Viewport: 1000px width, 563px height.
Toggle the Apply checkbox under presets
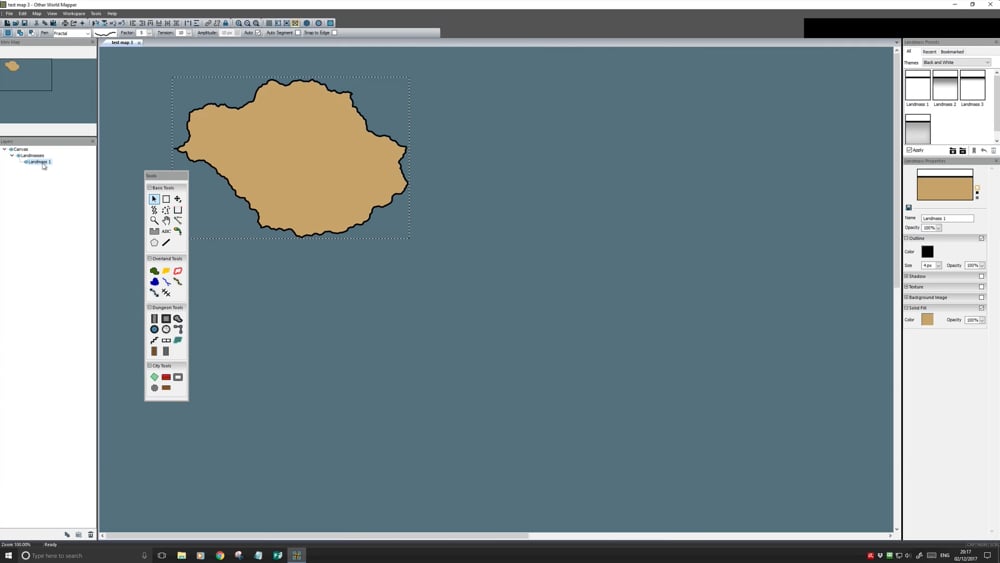pos(909,150)
